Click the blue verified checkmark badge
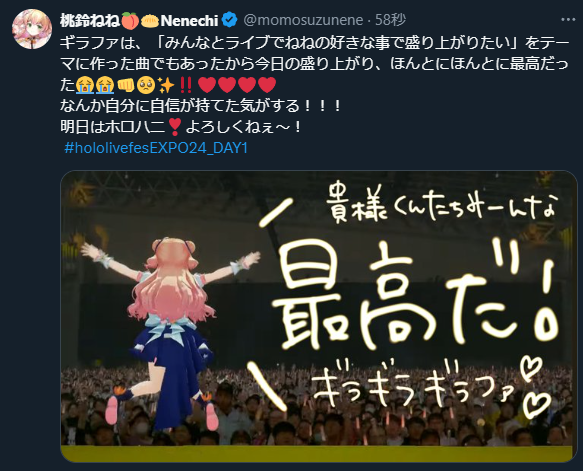 tap(229, 20)
